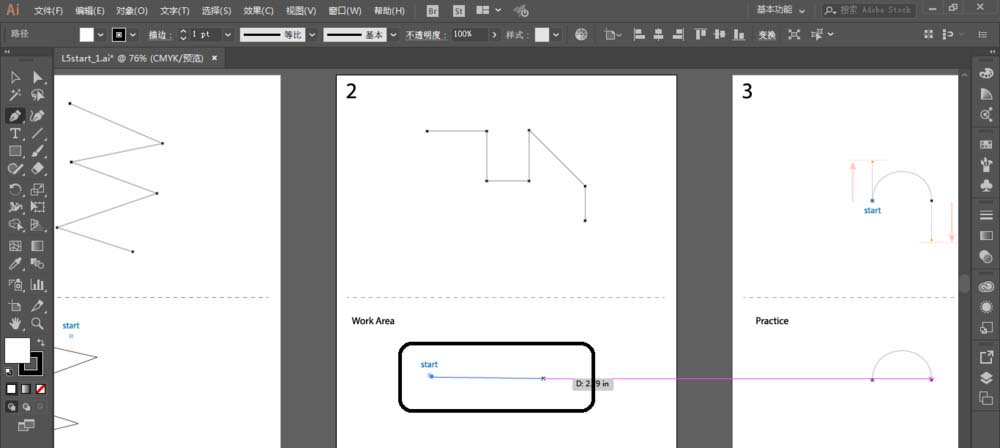Select the Zoom magnifier tool
The height and width of the screenshot is (448, 1000).
(38, 324)
